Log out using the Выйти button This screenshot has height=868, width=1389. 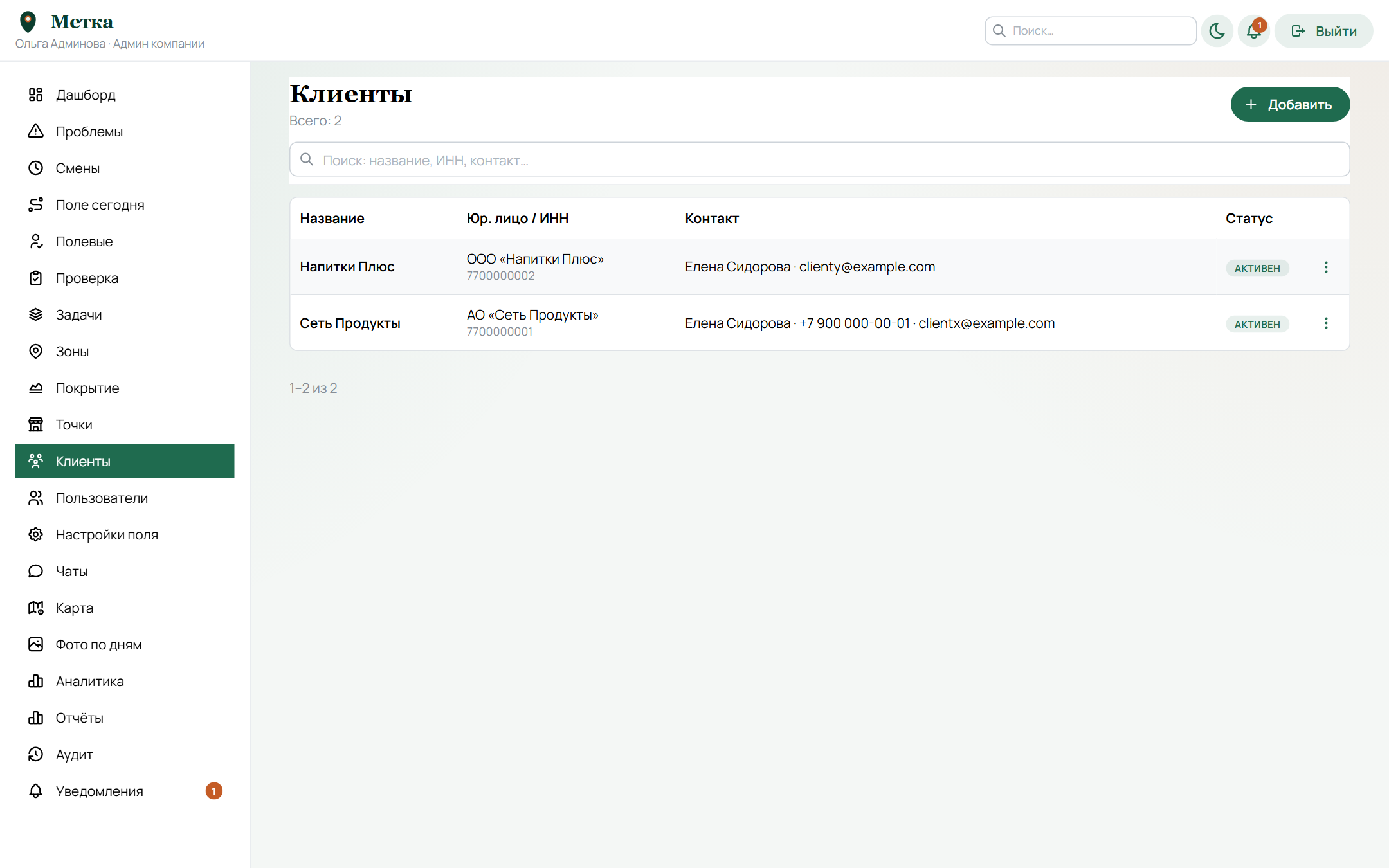(1324, 31)
